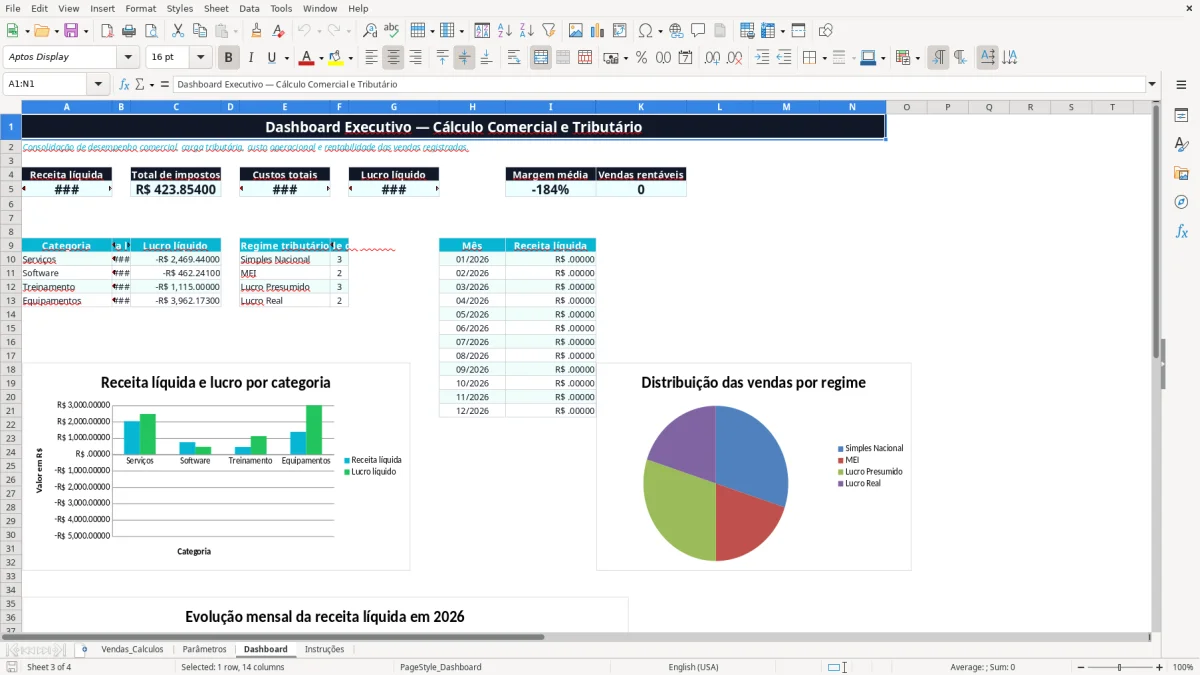Insert Hyperlink icon
This screenshot has width=1200, height=675.
(676, 31)
